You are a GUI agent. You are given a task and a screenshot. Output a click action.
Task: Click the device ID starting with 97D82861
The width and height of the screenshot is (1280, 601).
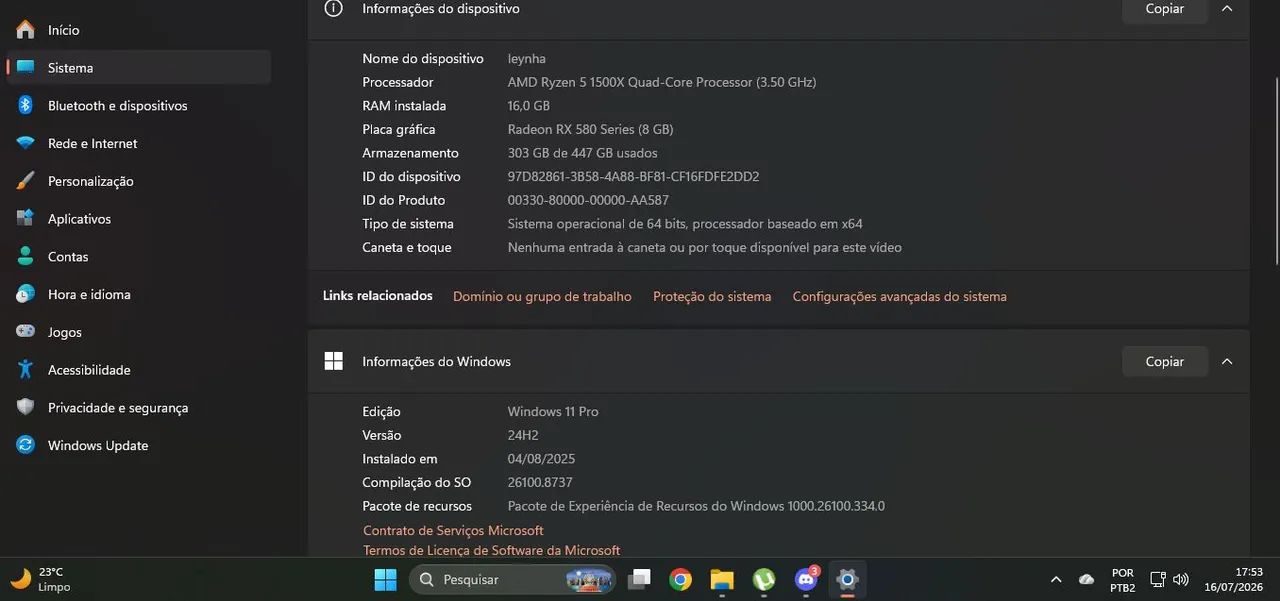click(634, 177)
